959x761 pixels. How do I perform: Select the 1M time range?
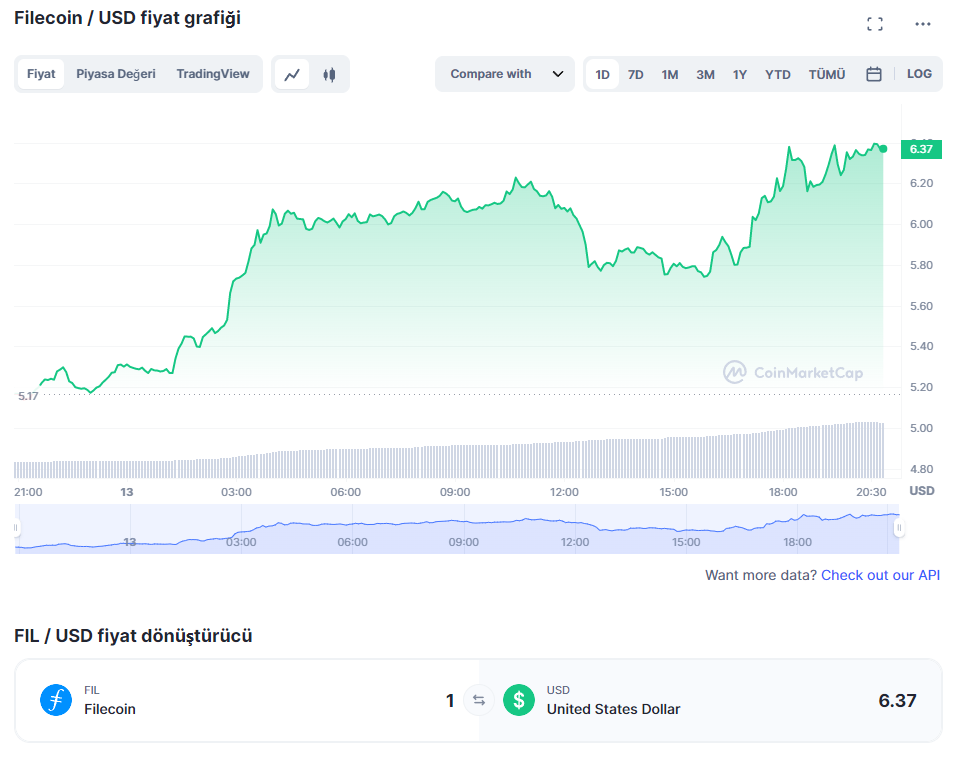click(670, 75)
